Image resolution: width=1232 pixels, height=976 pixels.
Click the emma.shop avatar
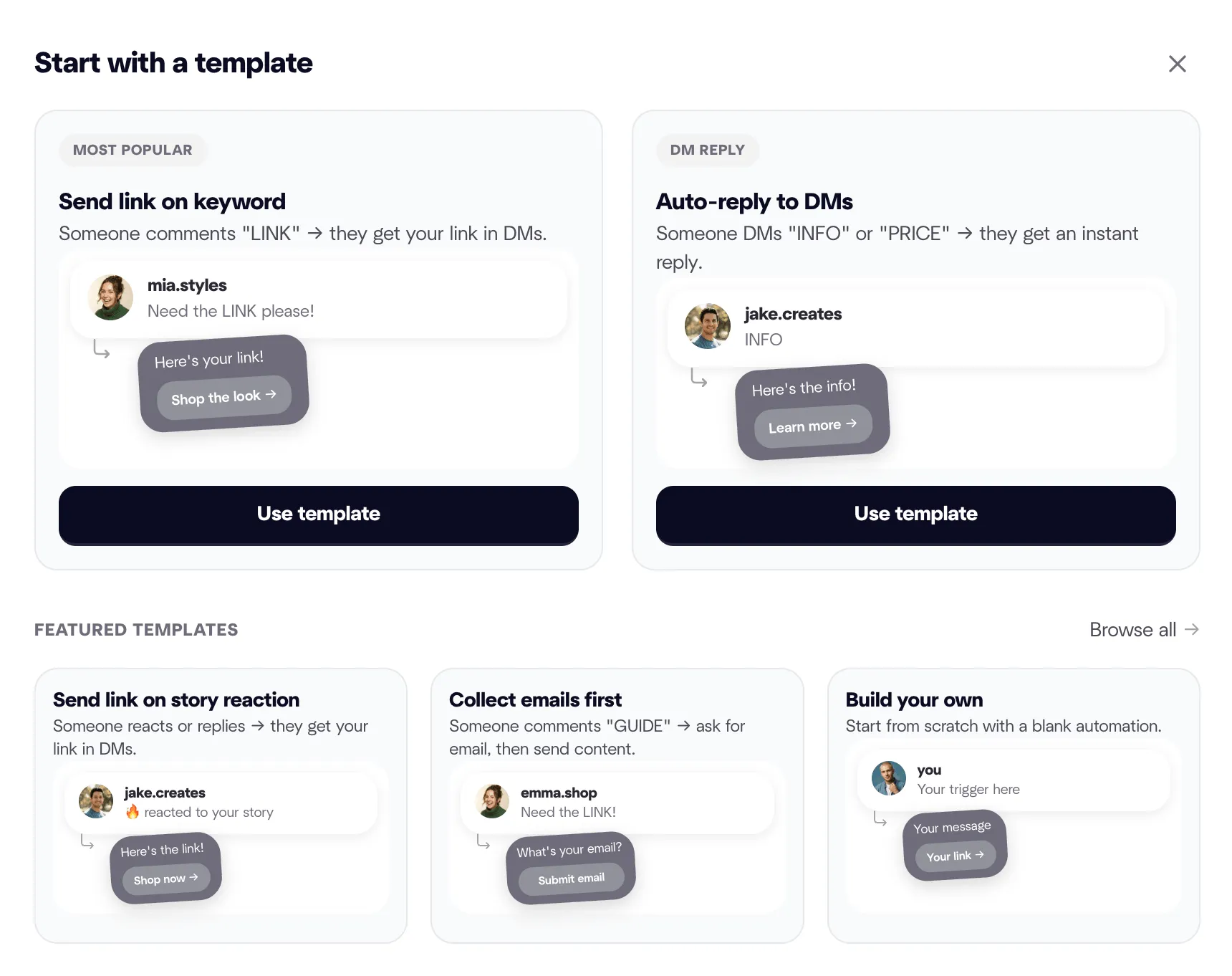(x=492, y=802)
